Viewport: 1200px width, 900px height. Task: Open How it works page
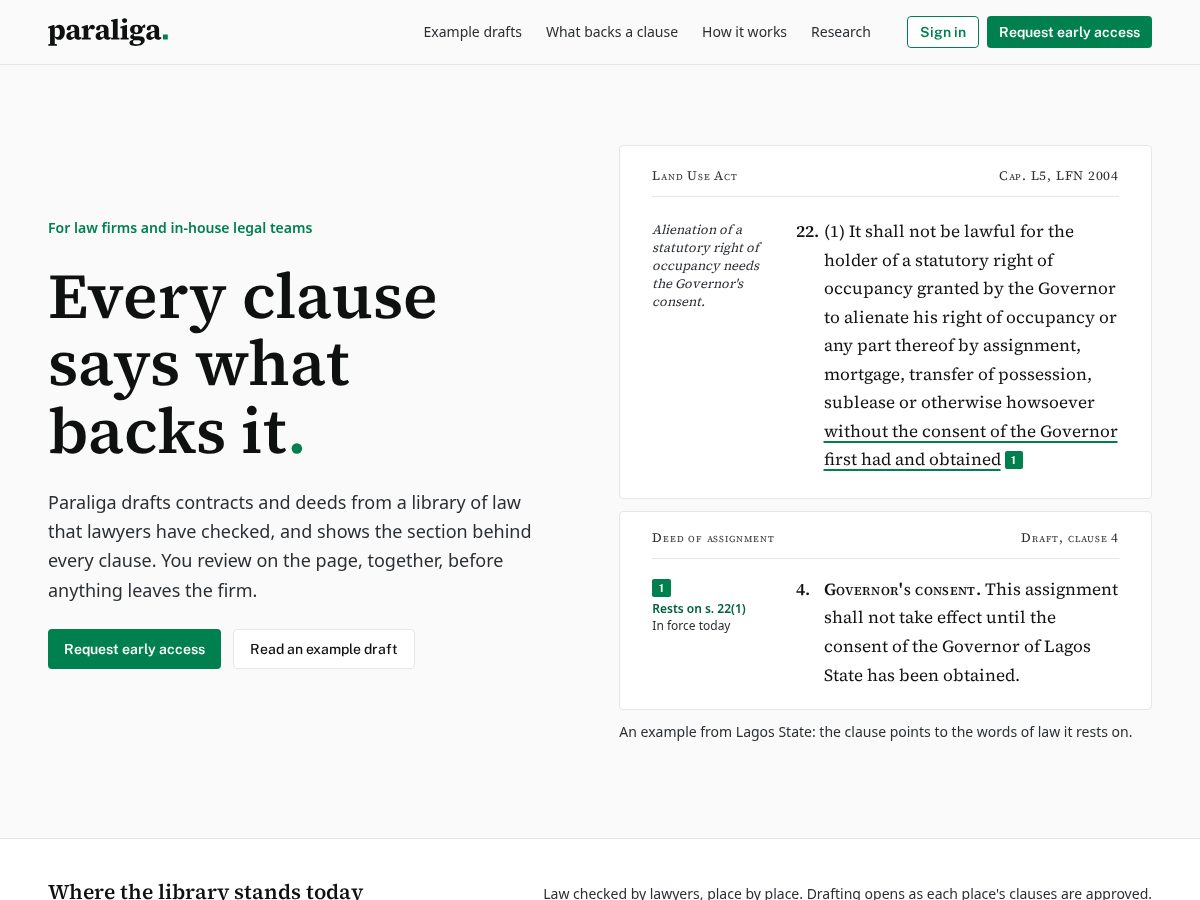744,32
